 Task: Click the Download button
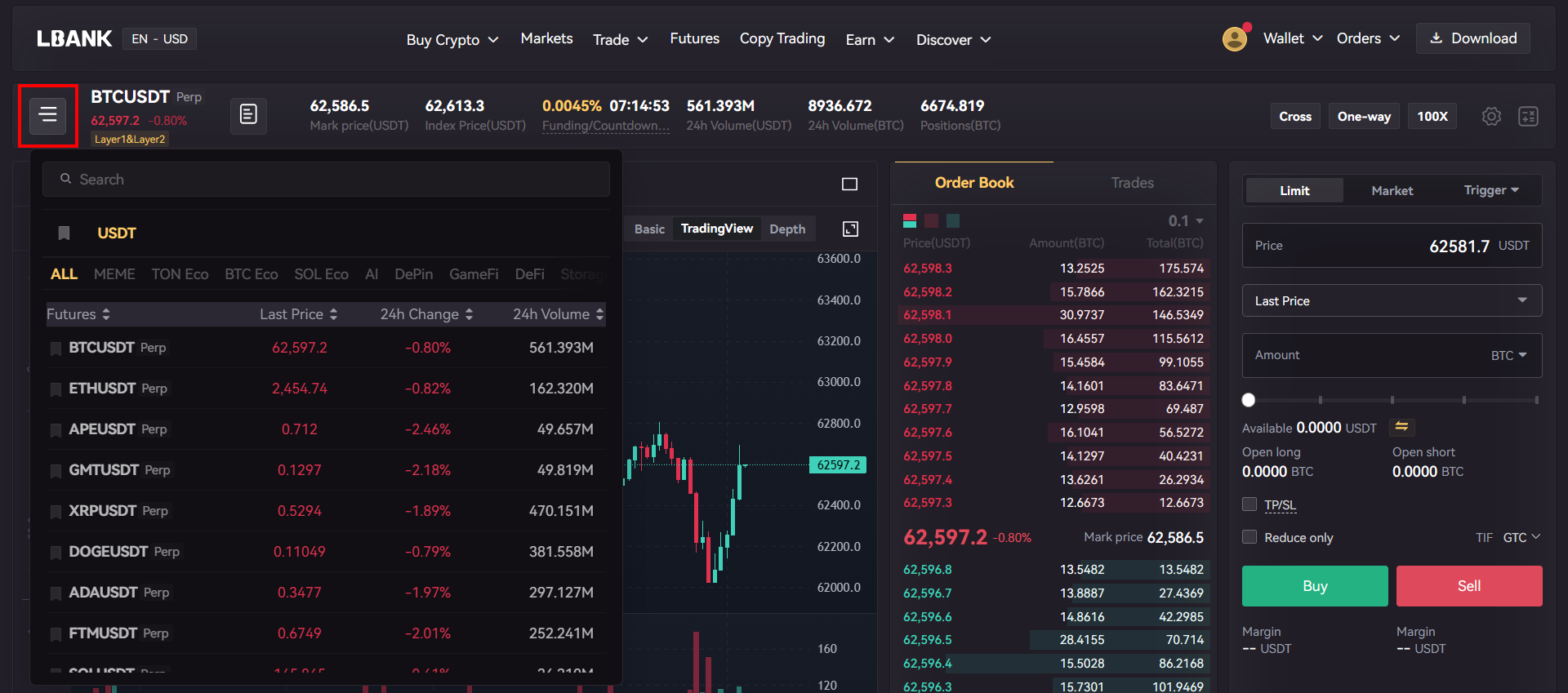coord(1473,38)
